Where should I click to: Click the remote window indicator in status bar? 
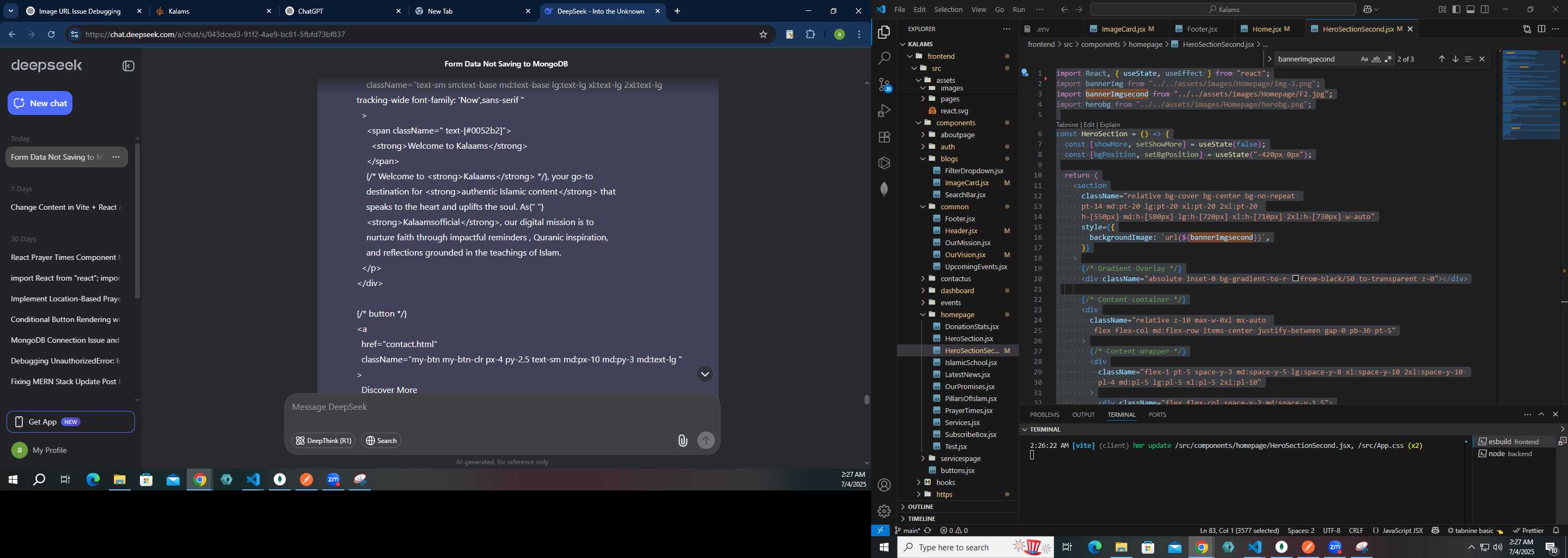[x=880, y=531]
